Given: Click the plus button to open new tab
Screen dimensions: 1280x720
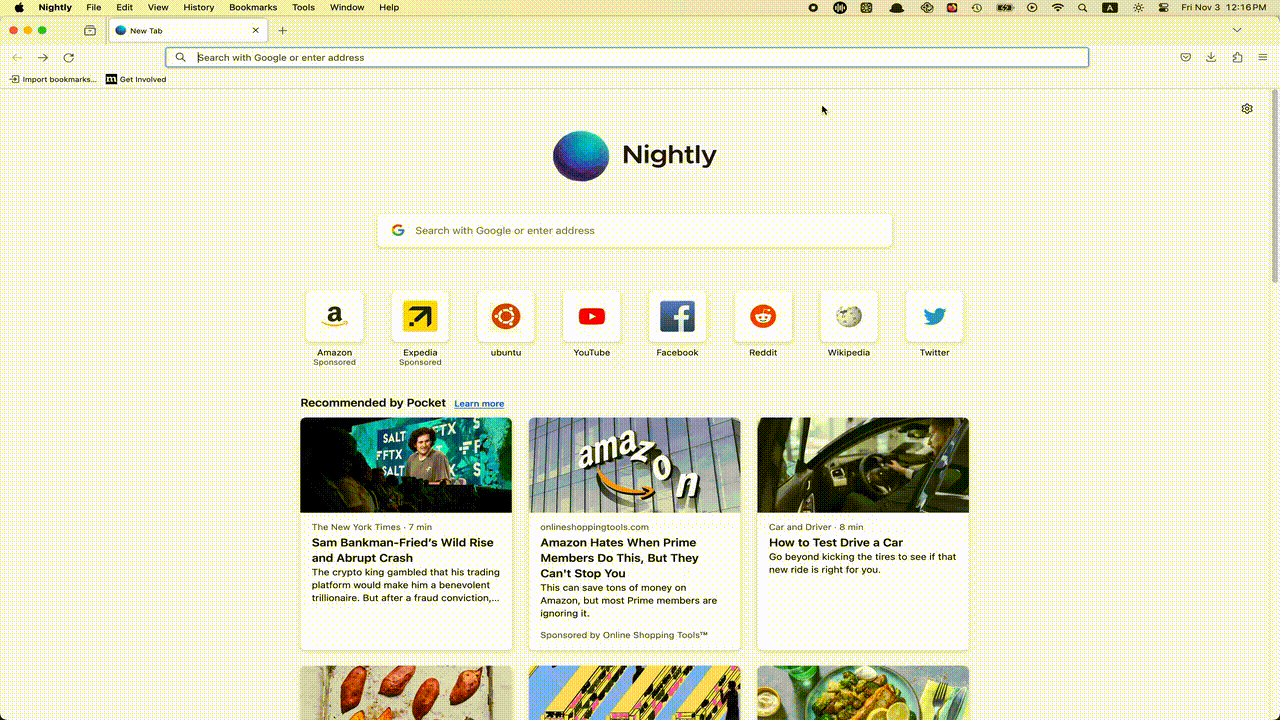Looking at the screenshot, I should coord(283,31).
